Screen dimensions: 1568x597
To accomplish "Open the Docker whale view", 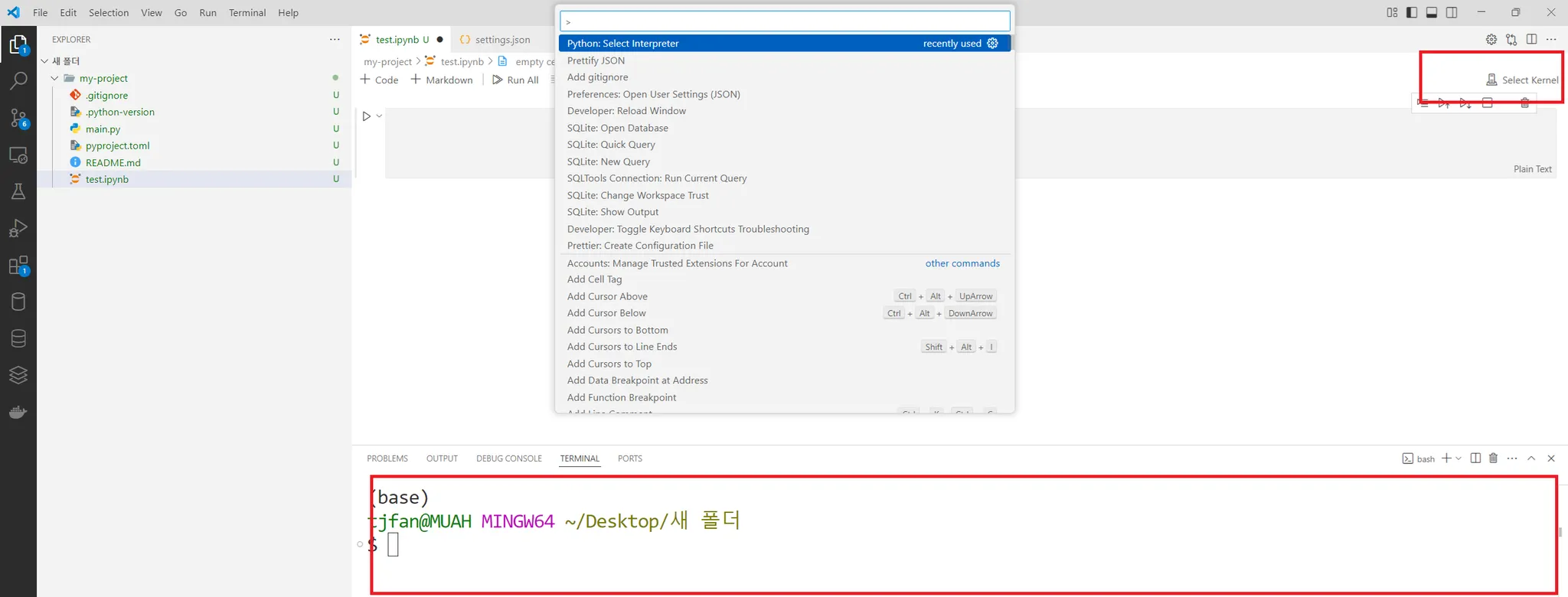I will click(x=18, y=413).
